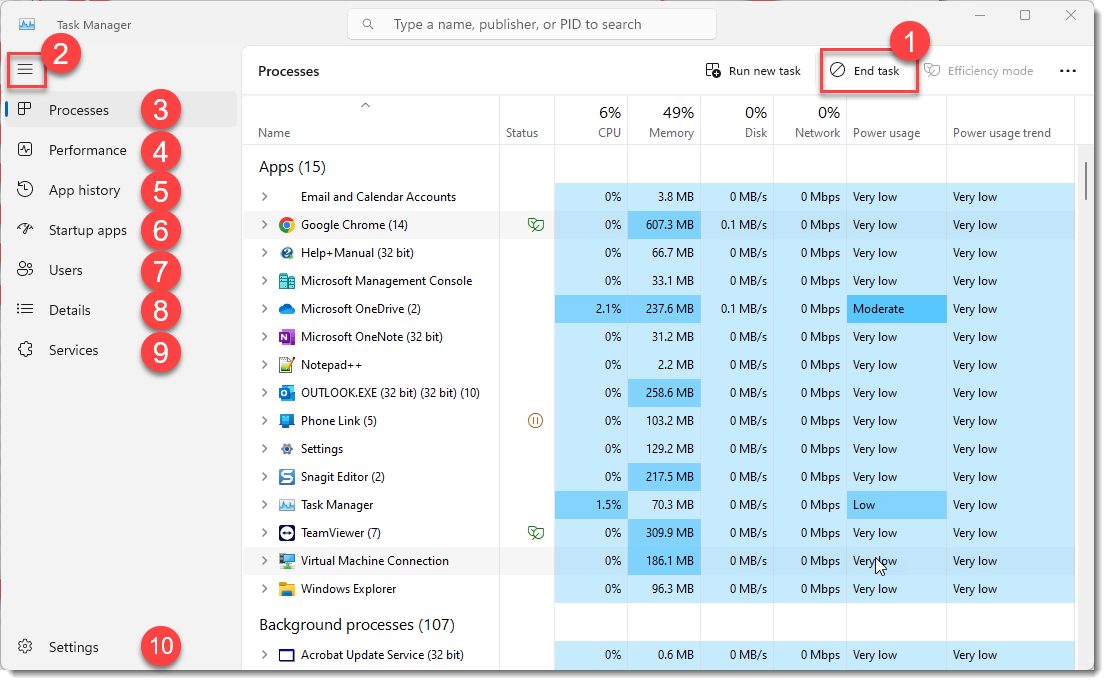1109x685 pixels.
Task: Toggle the efficiency leaf icon on TeamViewer
Action: [536, 532]
